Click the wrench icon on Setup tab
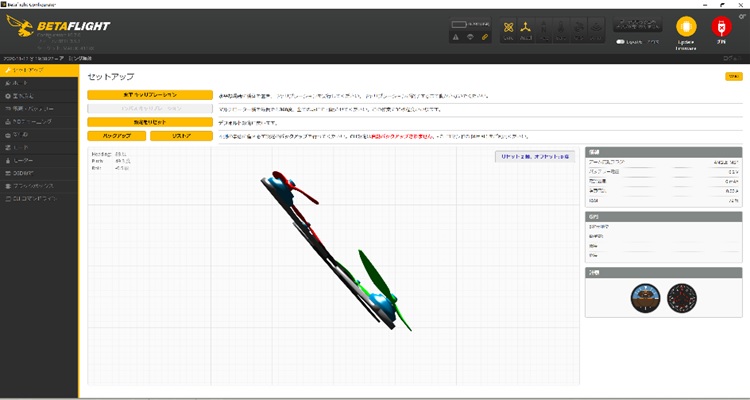The height and width of the screenshot is (400, 750). click(x=7, y=70)
